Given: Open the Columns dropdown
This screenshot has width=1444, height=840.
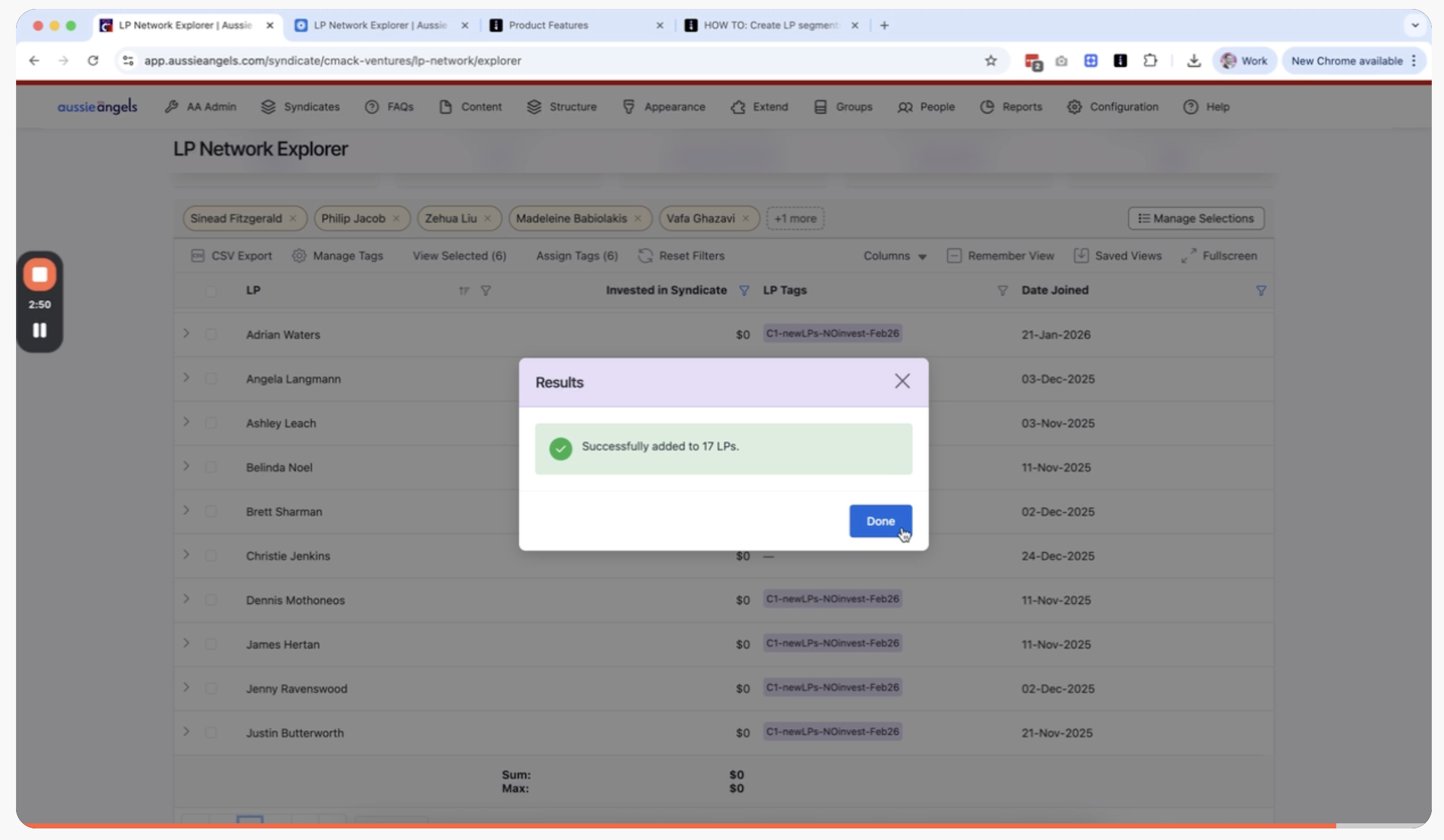Looking at the screenshot, I should [x=895, y=255].
